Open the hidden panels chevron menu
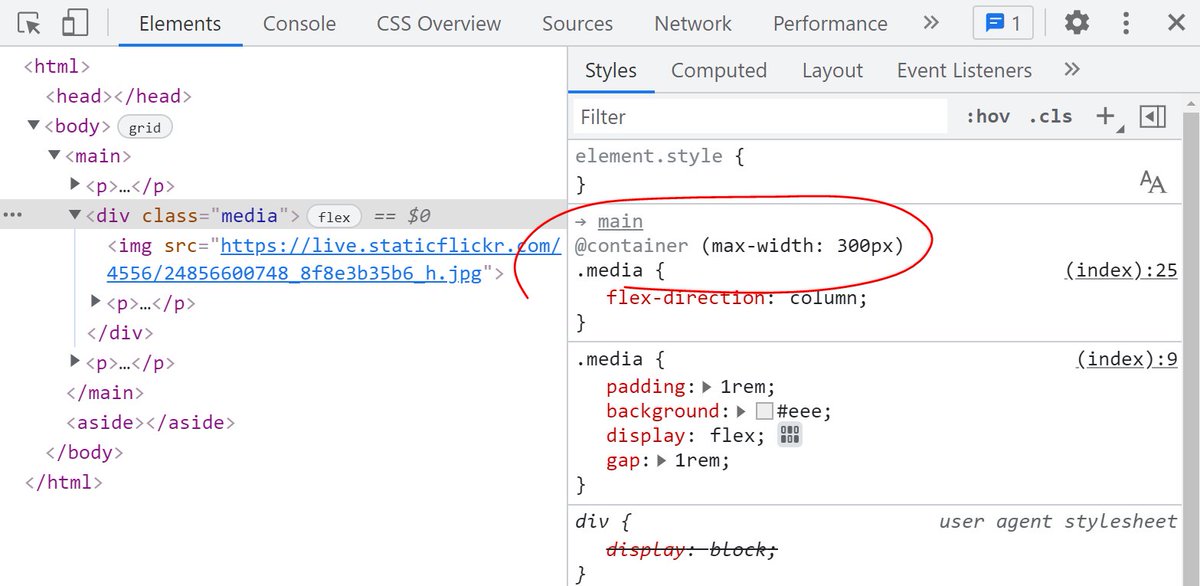Viewport: 1200px width, 586px height. click(x=931, y=22)
